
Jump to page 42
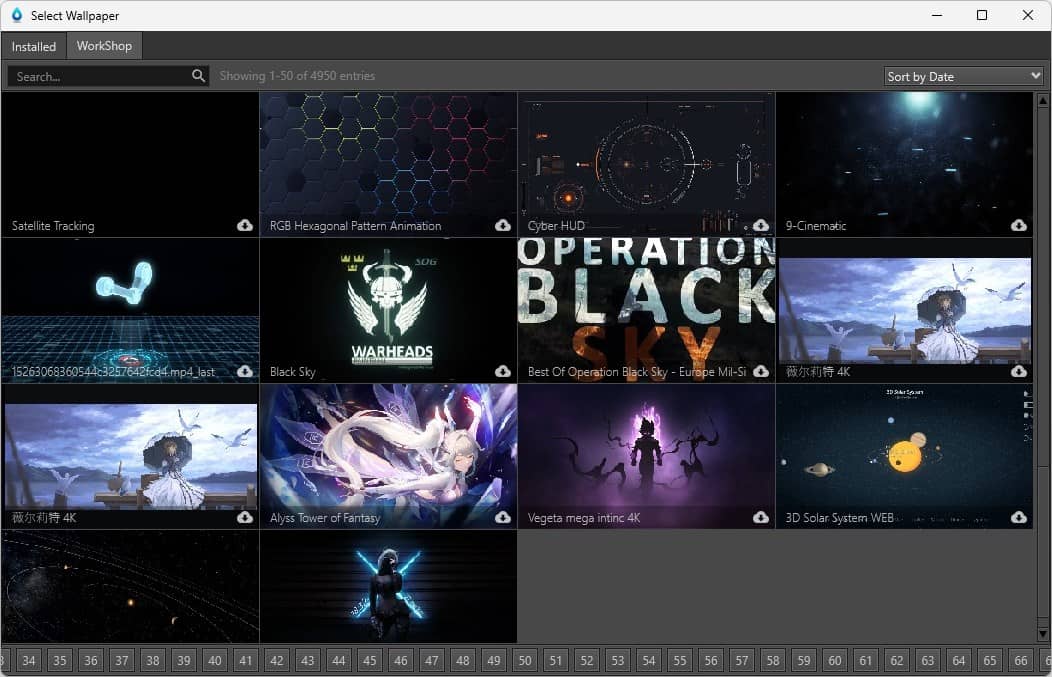click(x=276, y=661)
